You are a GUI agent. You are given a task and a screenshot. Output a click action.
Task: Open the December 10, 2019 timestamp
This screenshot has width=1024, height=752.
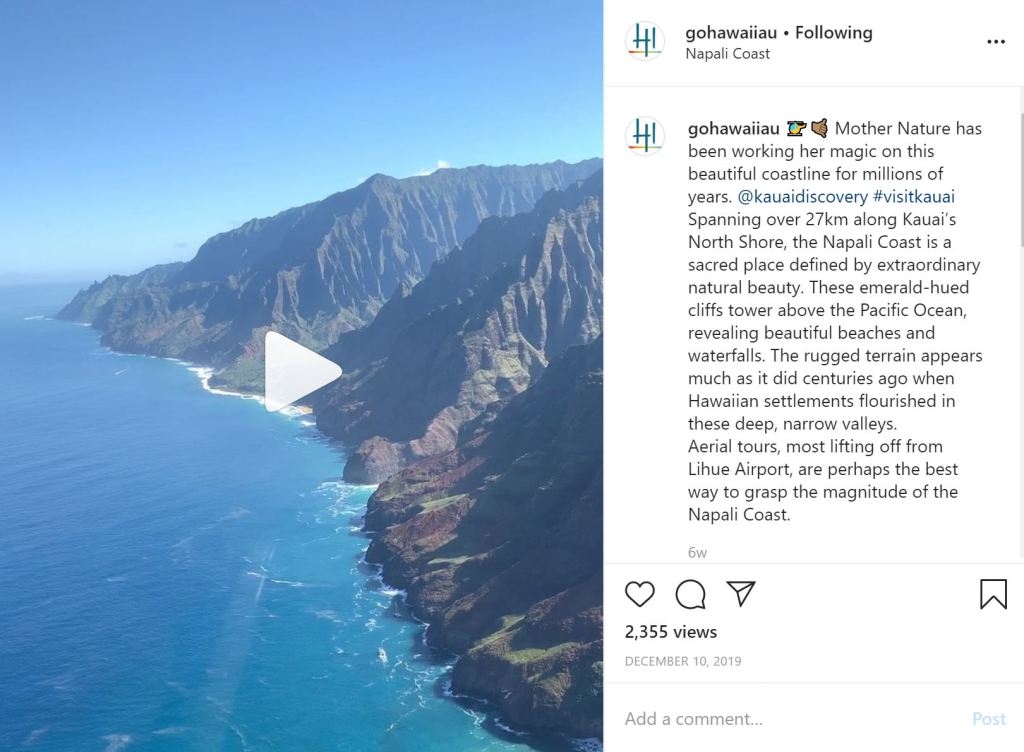coord(683,661)
